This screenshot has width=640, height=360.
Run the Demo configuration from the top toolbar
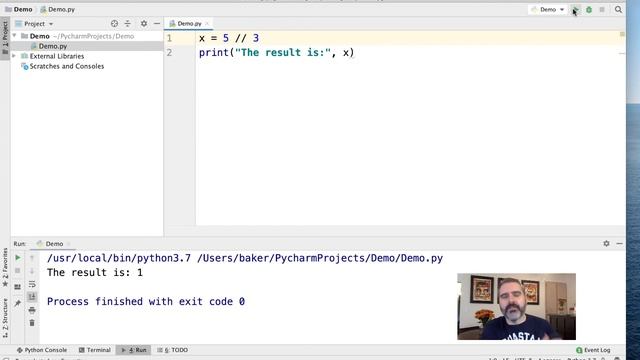pyautogui.click(x=576, y=9)
